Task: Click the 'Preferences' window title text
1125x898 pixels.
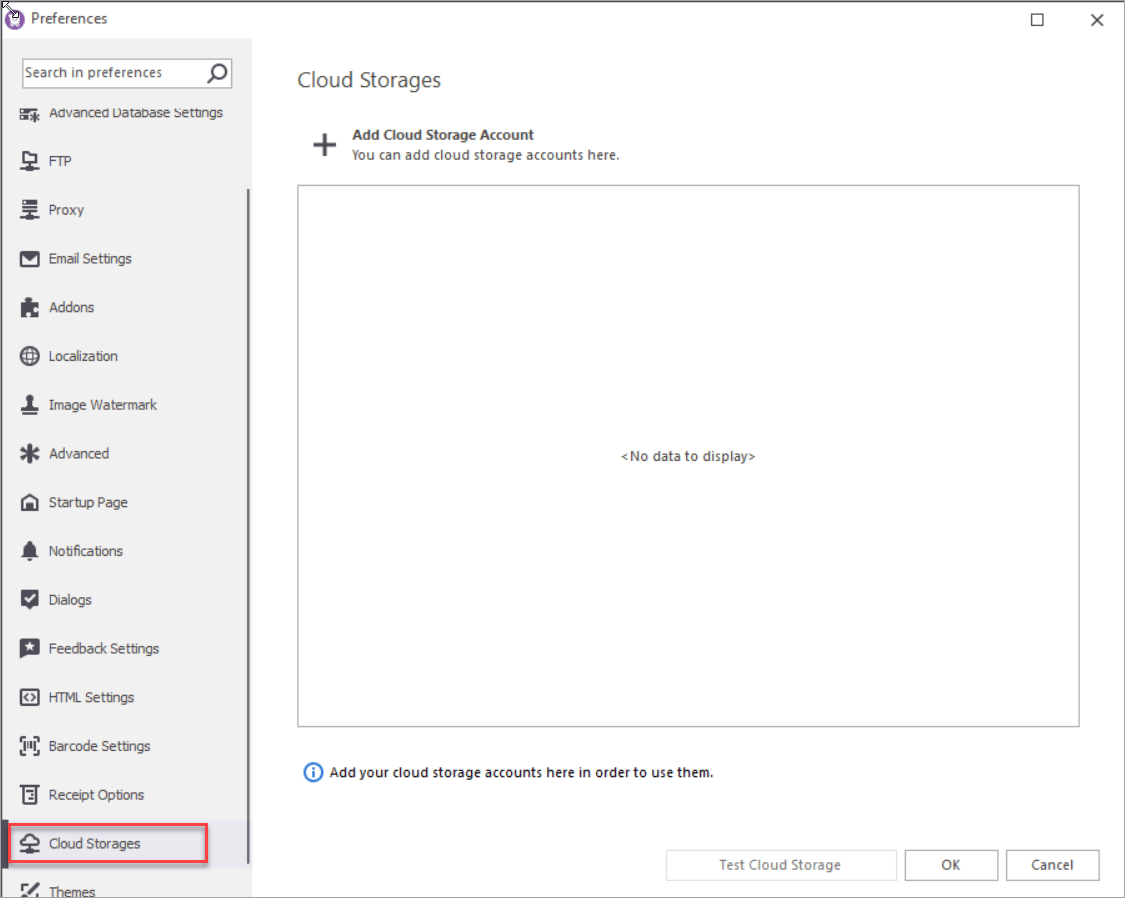Action: coord(69,19)
